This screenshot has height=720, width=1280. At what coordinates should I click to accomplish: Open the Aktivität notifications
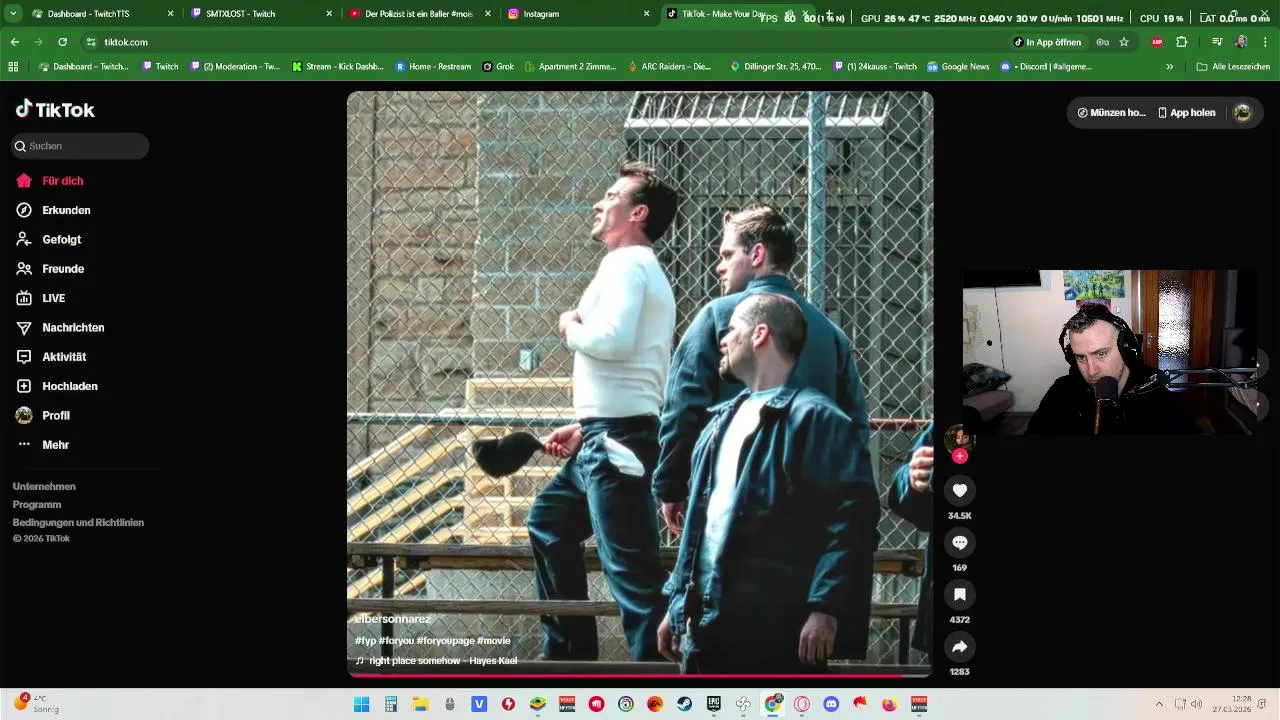[x=51, y=357]
